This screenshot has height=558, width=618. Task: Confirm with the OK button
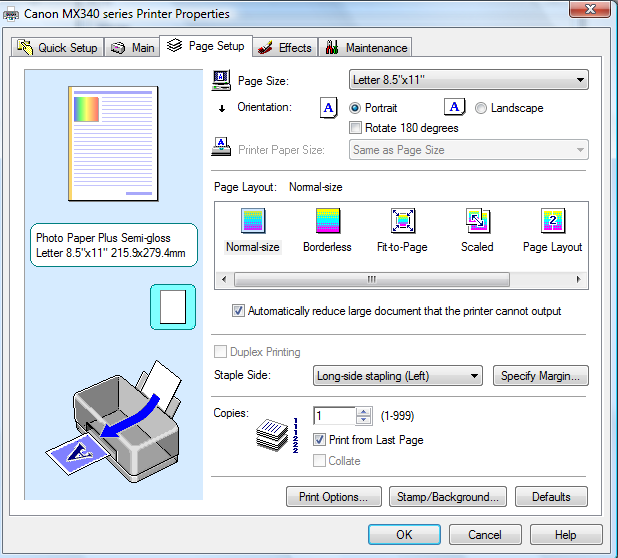click(404, 535)
